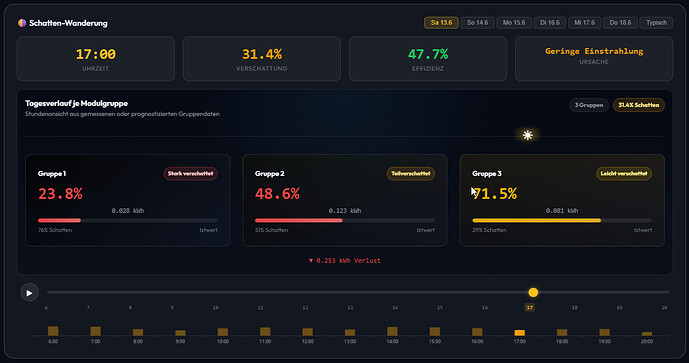The height and width of the screenshot is (363, 689).
Task: Select the Do 18.6 day tab
Action: 620,22
